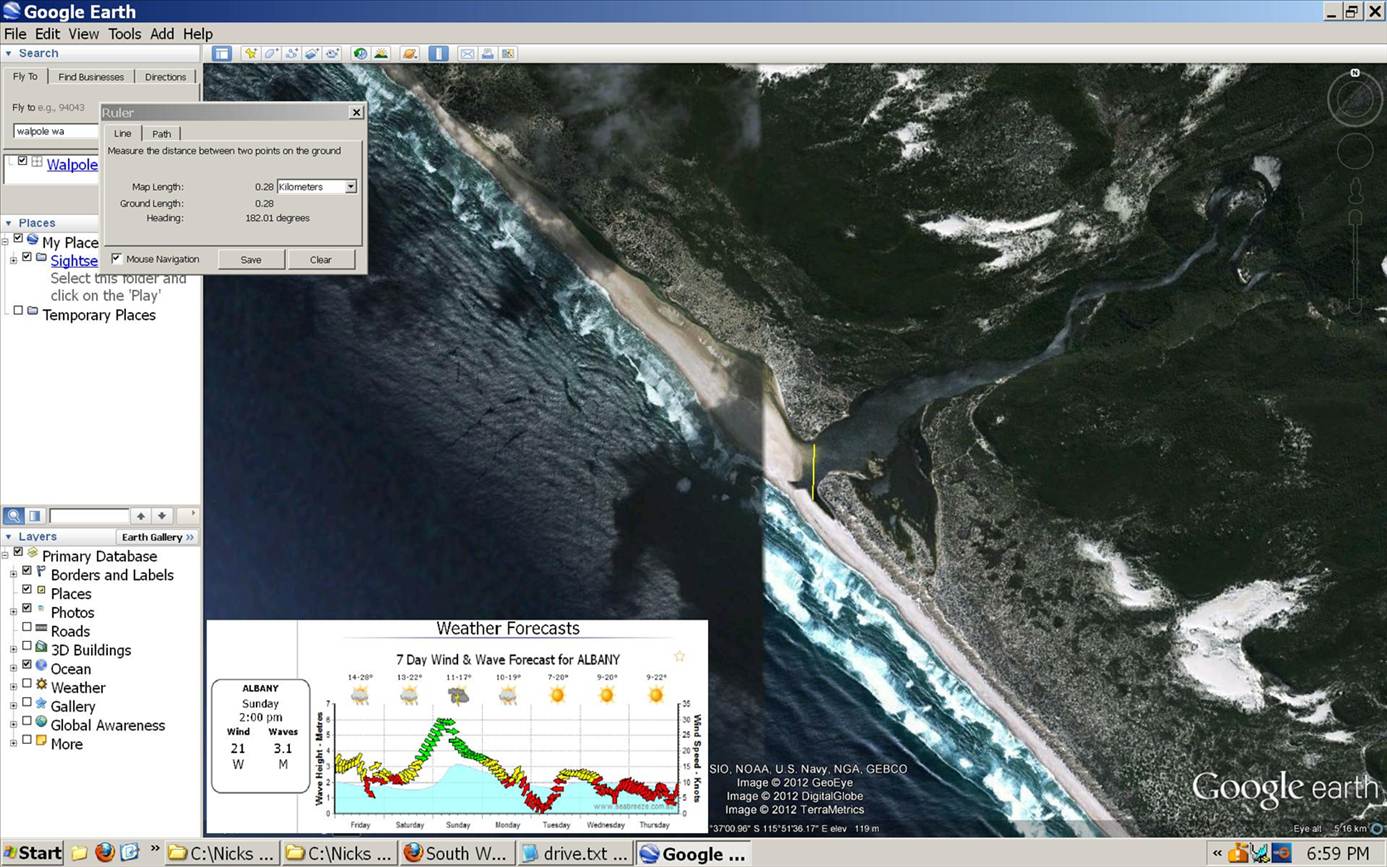
Task: Uncheck the Mouse Navigation checkbox
Action: pyautogui.click(x=117, y=259)
